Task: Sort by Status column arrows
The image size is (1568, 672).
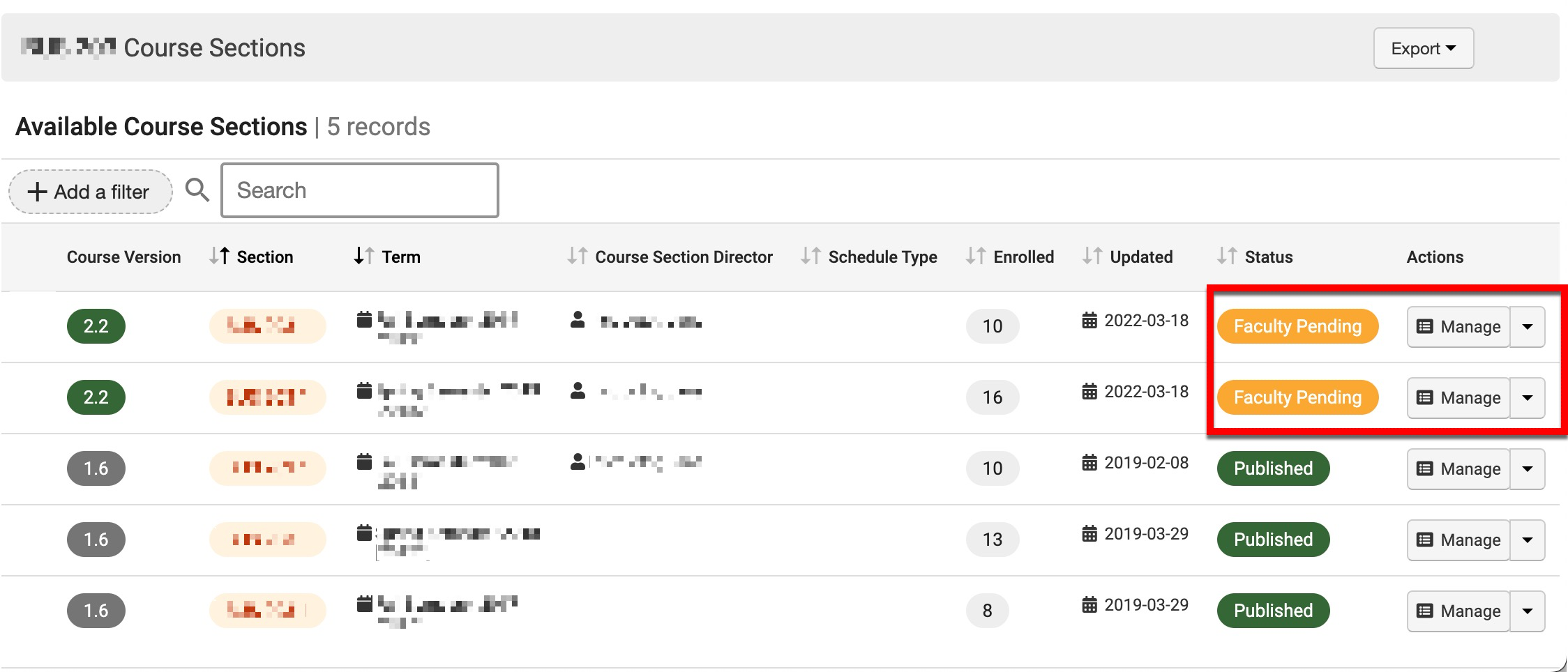Action: (1227, 257)
